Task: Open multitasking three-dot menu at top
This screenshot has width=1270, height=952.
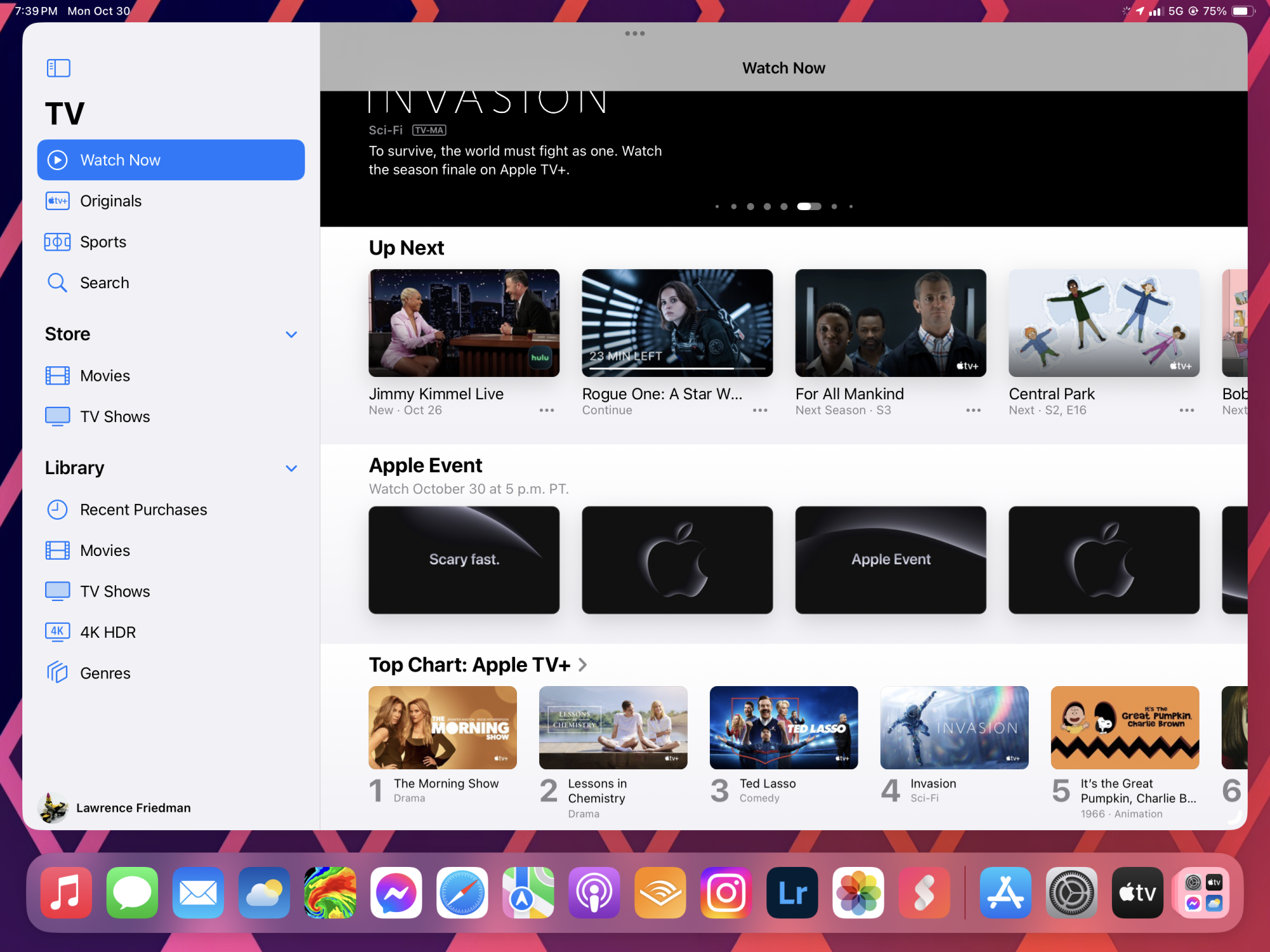Action: tap(634, 34)
